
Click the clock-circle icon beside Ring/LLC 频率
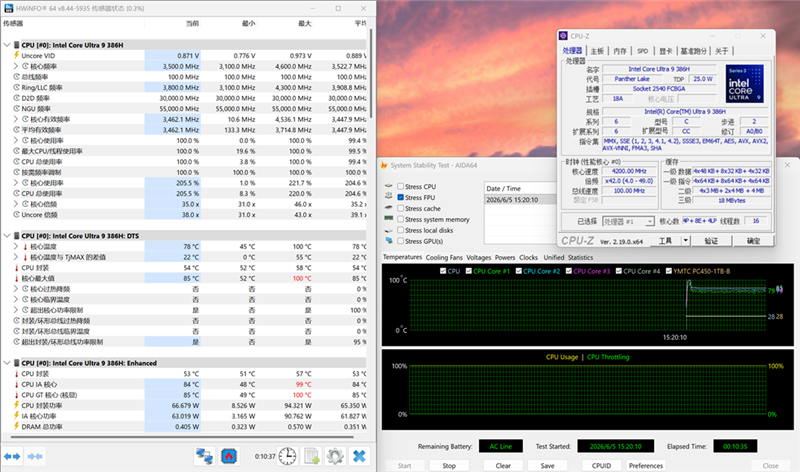pyautogui.click(x=16, y=87)
